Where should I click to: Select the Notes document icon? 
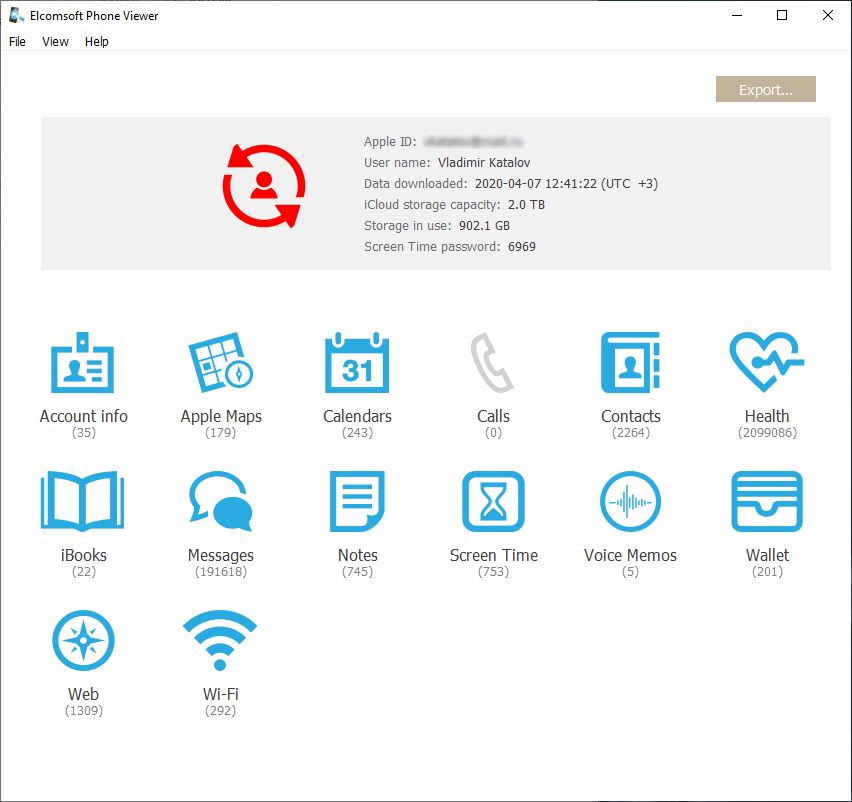click(x=357, y=502)
